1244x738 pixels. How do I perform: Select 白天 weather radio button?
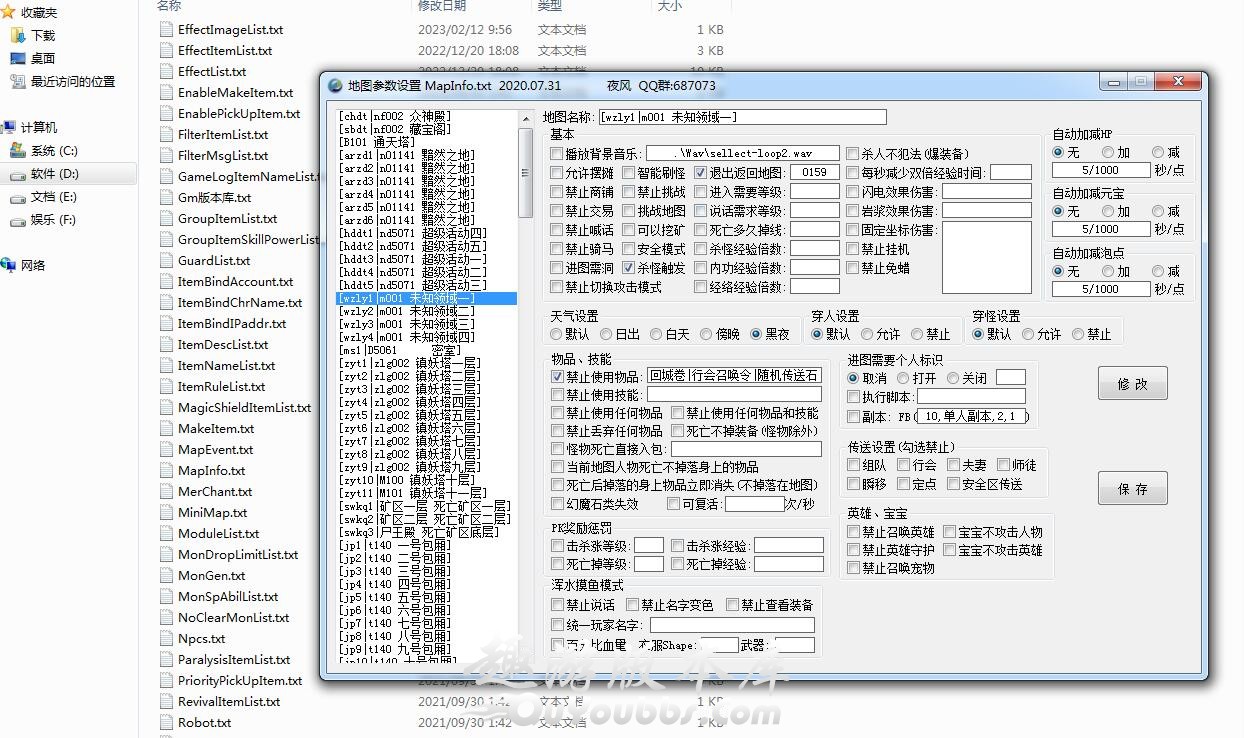tap(656, 334)
